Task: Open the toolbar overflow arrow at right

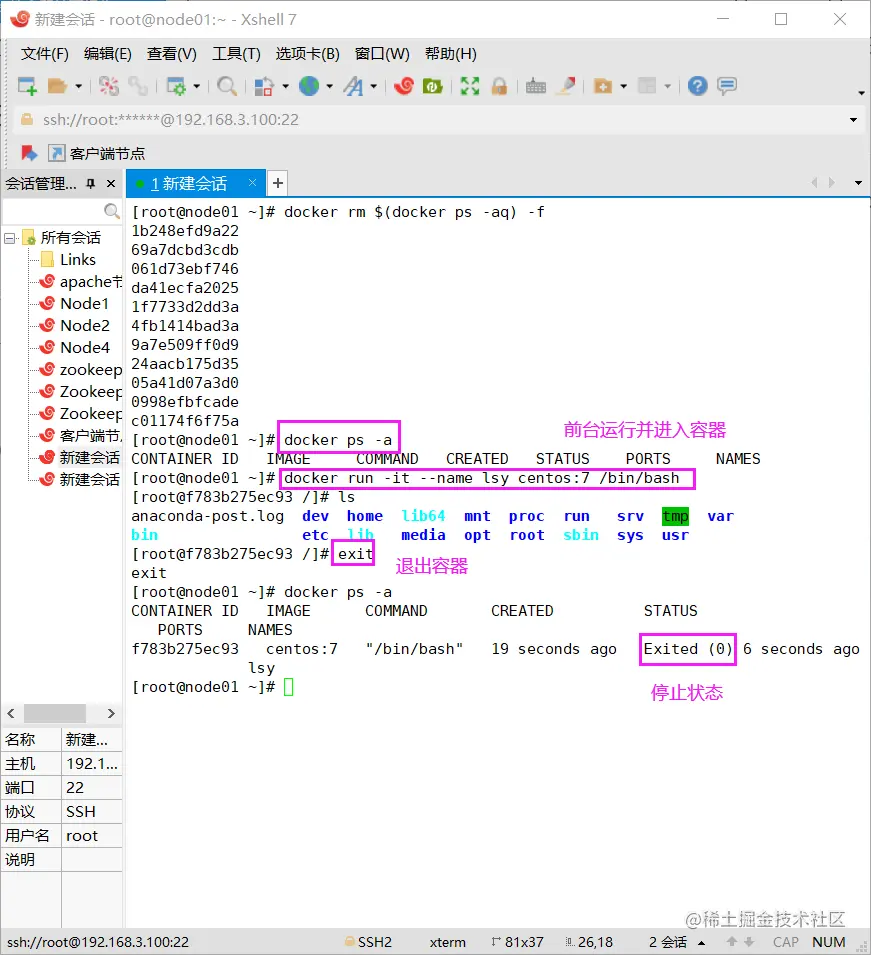Action: click(861, 93)
